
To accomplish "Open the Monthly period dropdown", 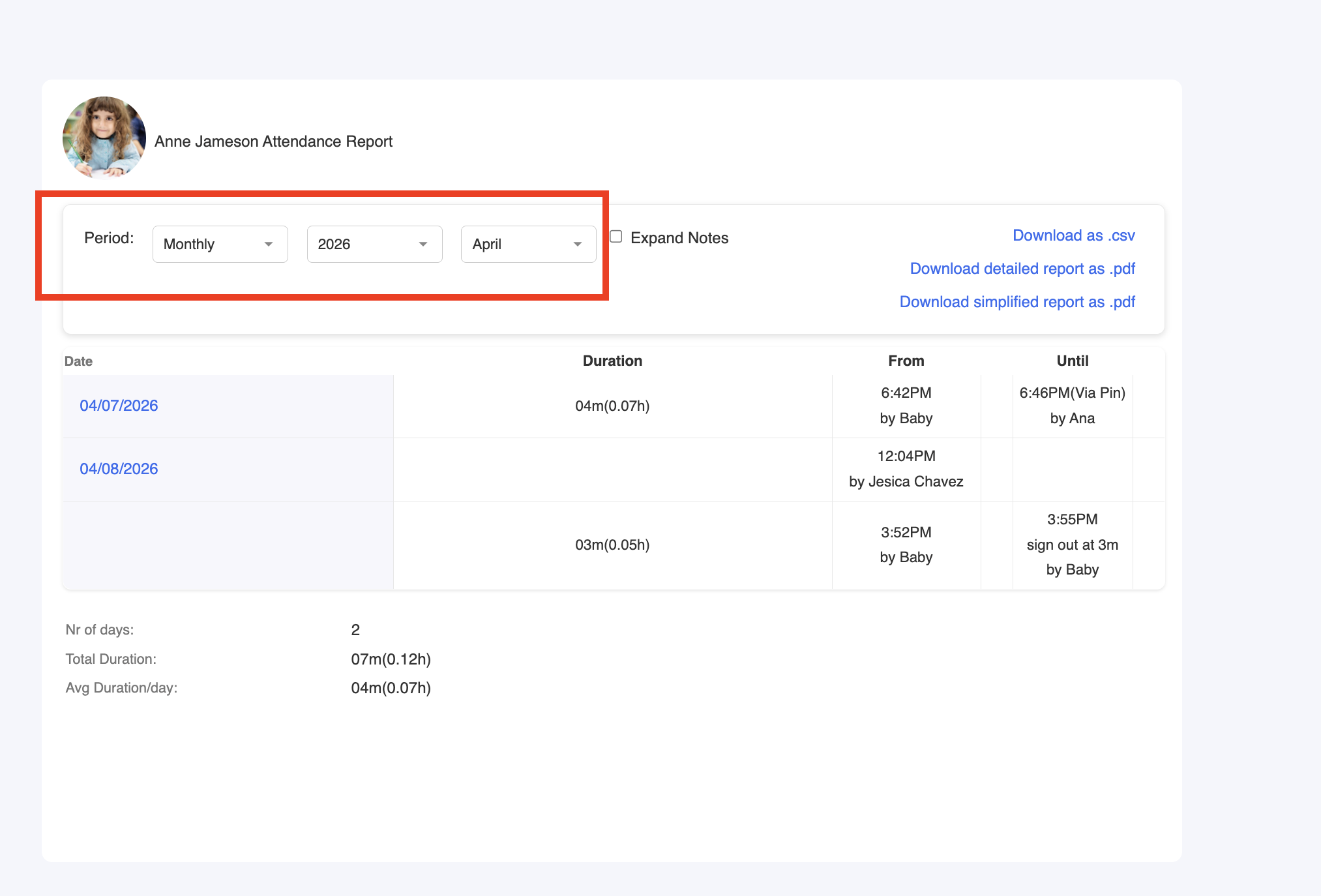I will tap(220, 244).
